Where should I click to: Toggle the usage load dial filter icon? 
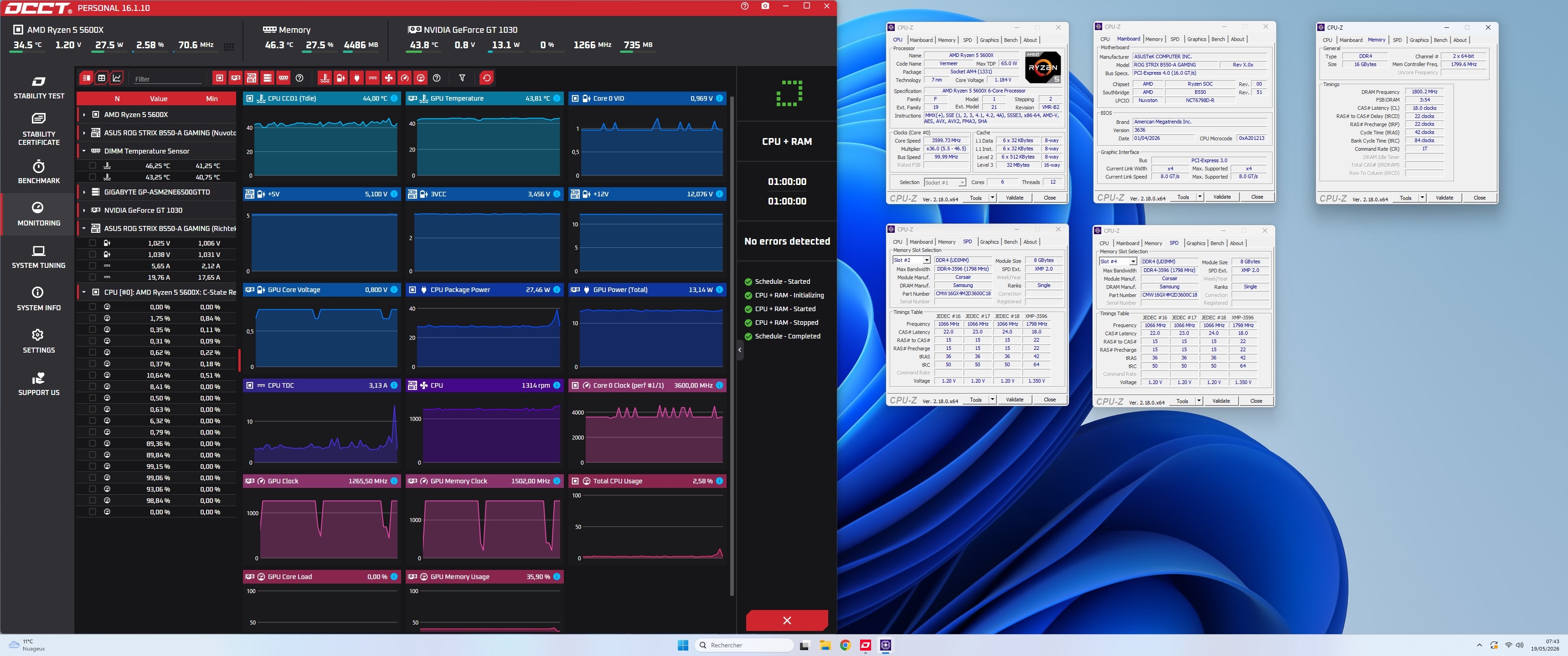coord(420,78)
